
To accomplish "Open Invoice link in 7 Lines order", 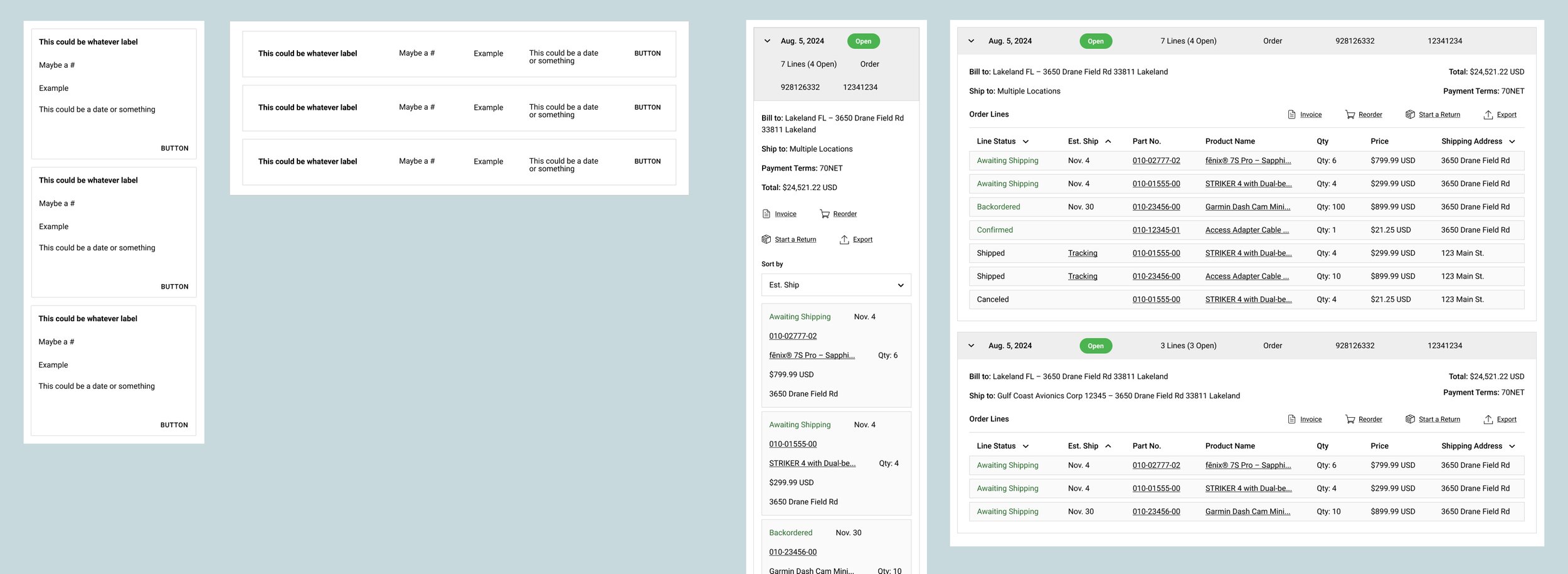I will pyautogui.click(x=1311, y=115).
